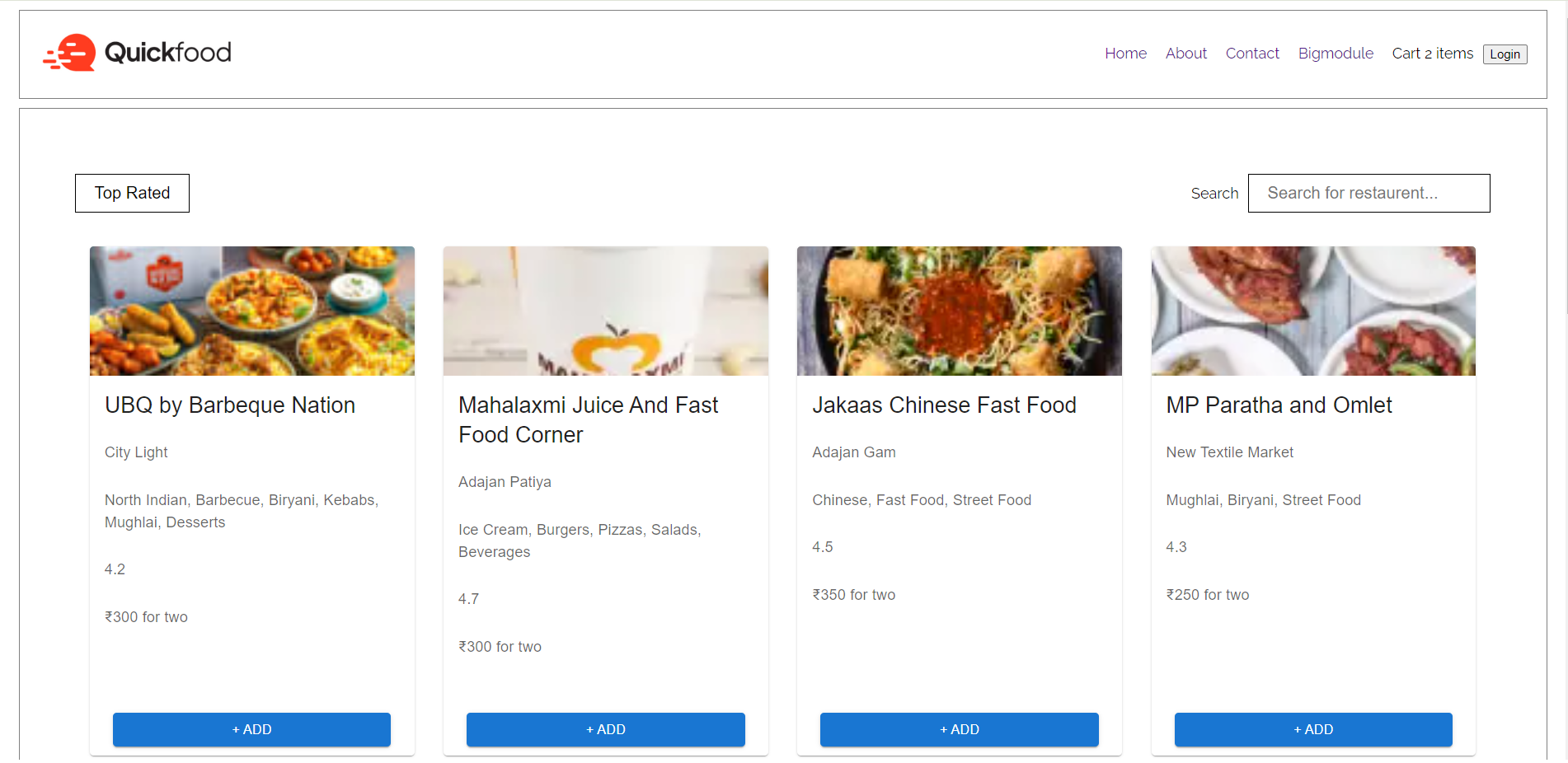
Task: Add Mahalaxmi Juice And Fast Food Corner
Action: click(605, 729)
